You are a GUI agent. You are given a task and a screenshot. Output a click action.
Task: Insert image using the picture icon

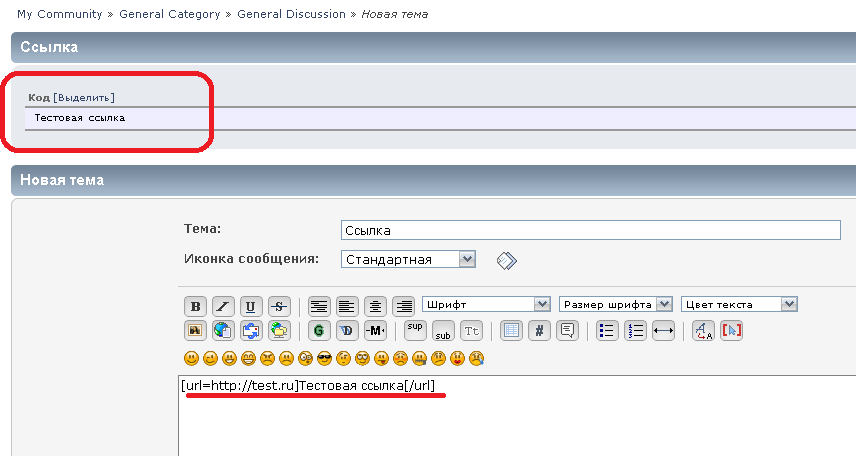195,330
